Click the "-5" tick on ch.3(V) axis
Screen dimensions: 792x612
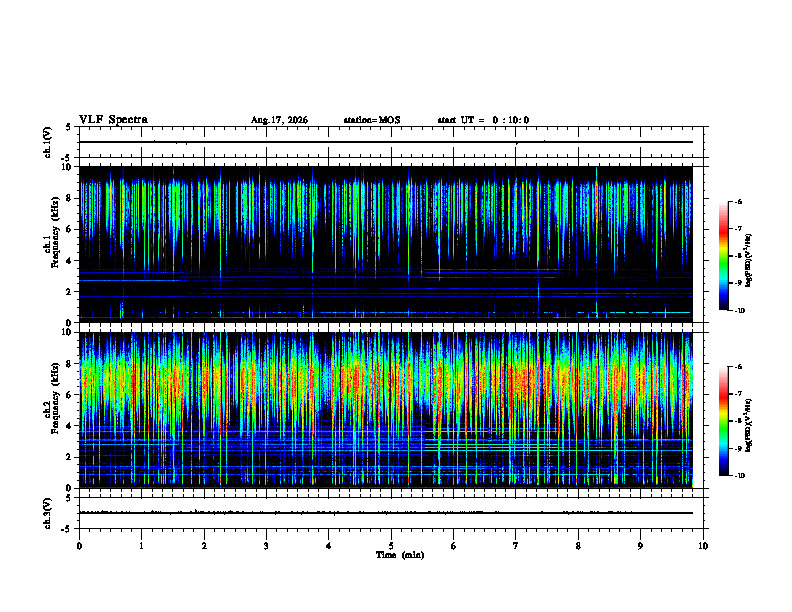pos(67,529)
